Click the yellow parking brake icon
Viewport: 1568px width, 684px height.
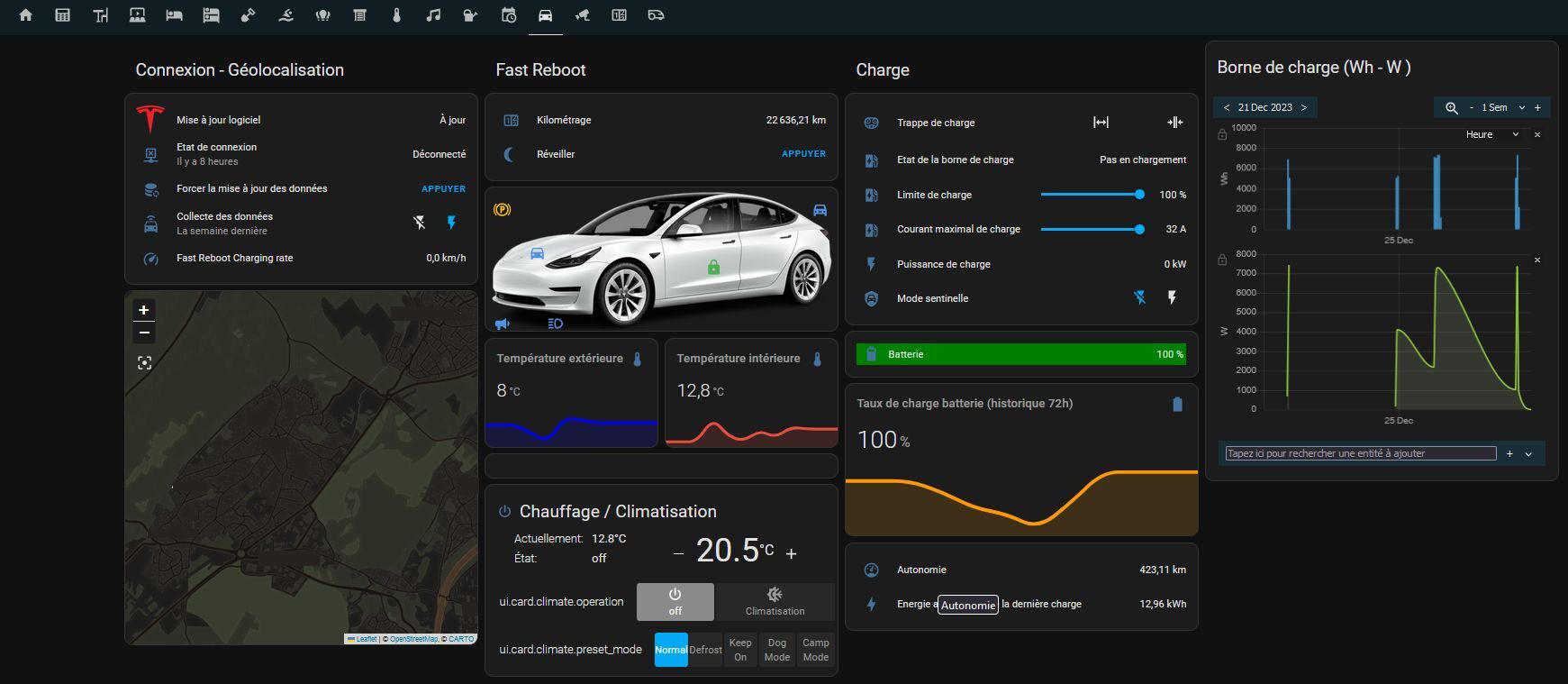pos(503,210)
